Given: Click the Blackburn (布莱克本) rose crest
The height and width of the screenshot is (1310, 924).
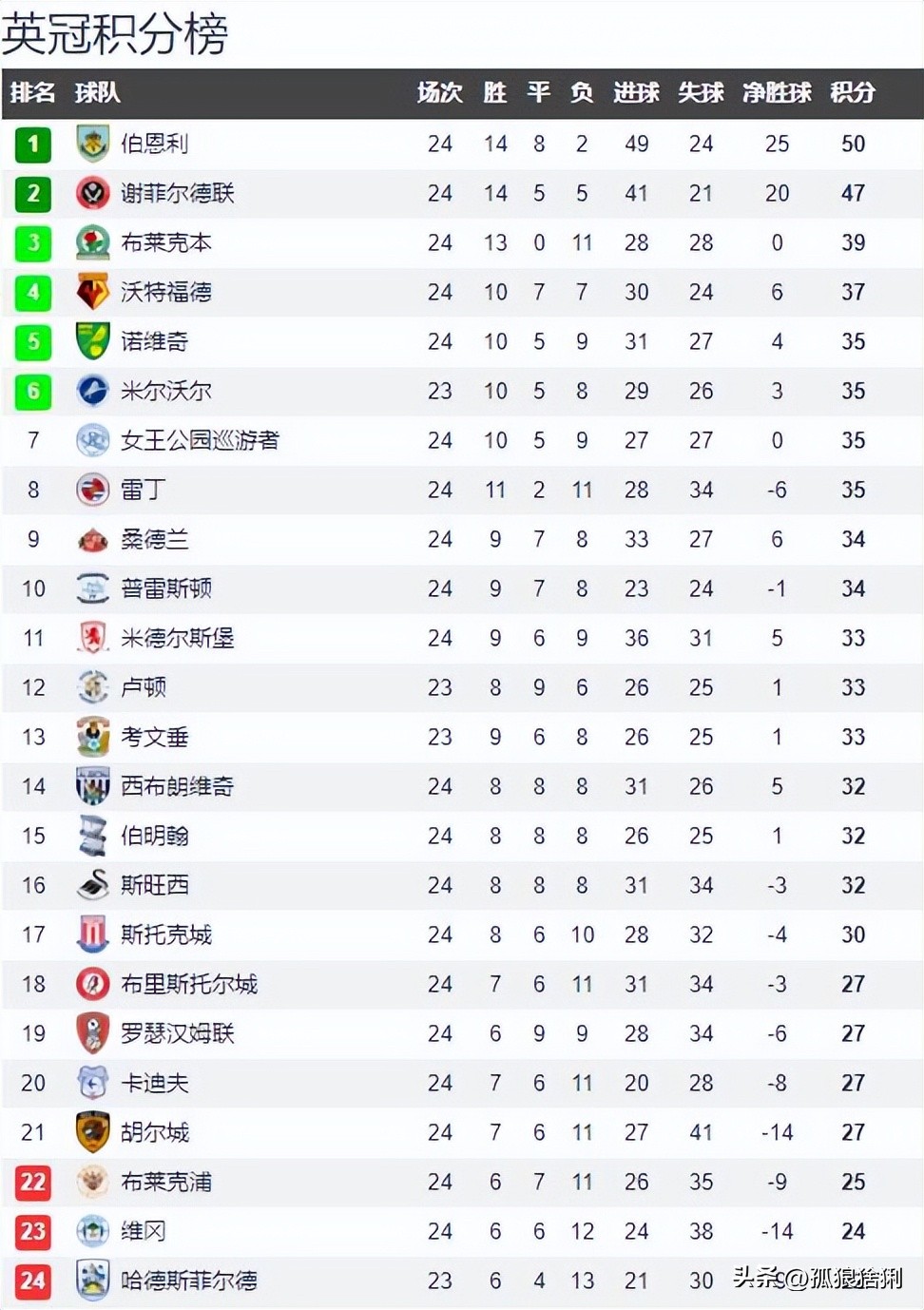Looking at the screenshot, I should point(92,242).
